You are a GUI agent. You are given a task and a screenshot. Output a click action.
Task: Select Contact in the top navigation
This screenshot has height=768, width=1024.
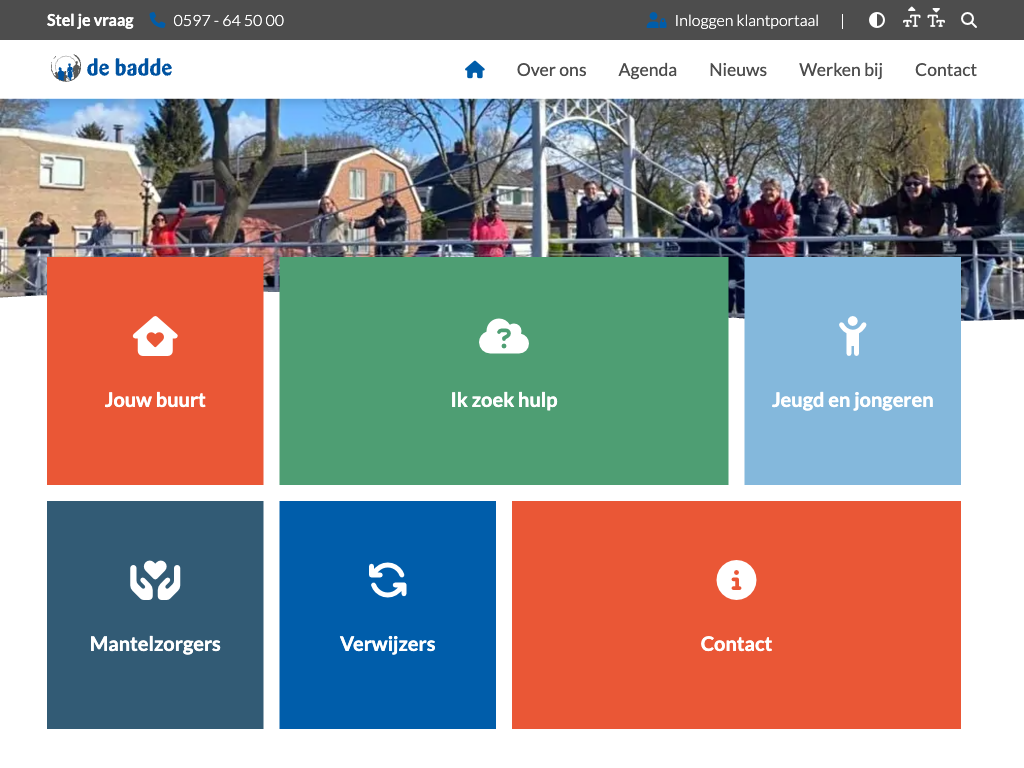point(945,70)
